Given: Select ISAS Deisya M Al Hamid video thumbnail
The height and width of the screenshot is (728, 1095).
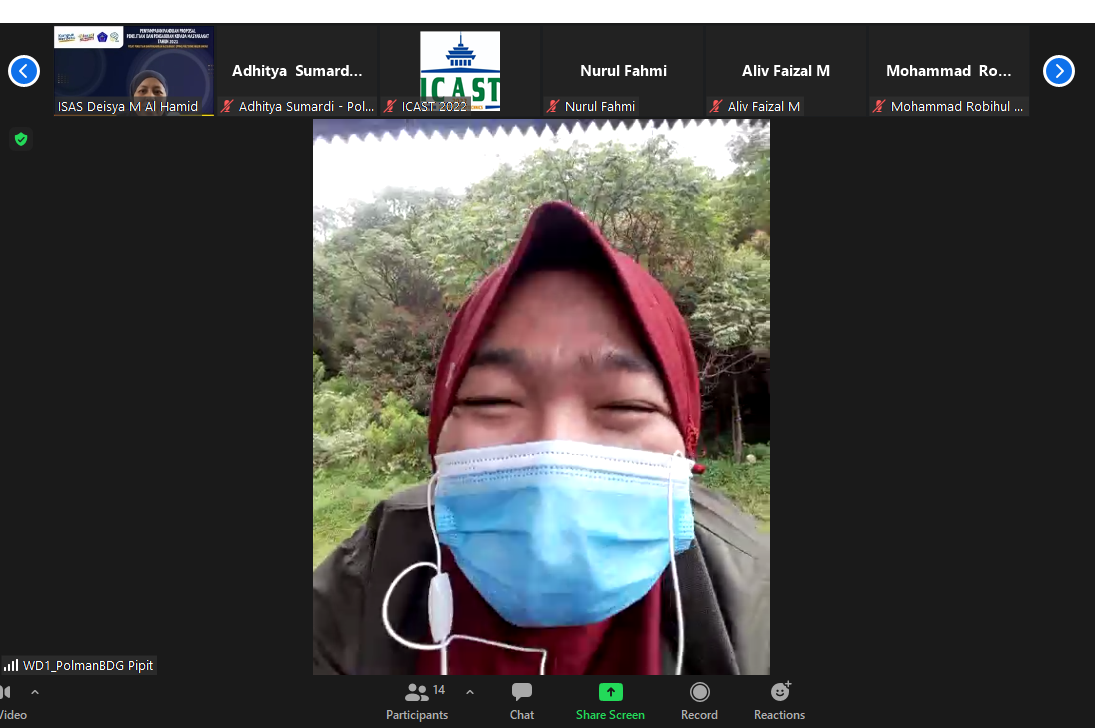Looking at the screenshot, I should 133,70.
